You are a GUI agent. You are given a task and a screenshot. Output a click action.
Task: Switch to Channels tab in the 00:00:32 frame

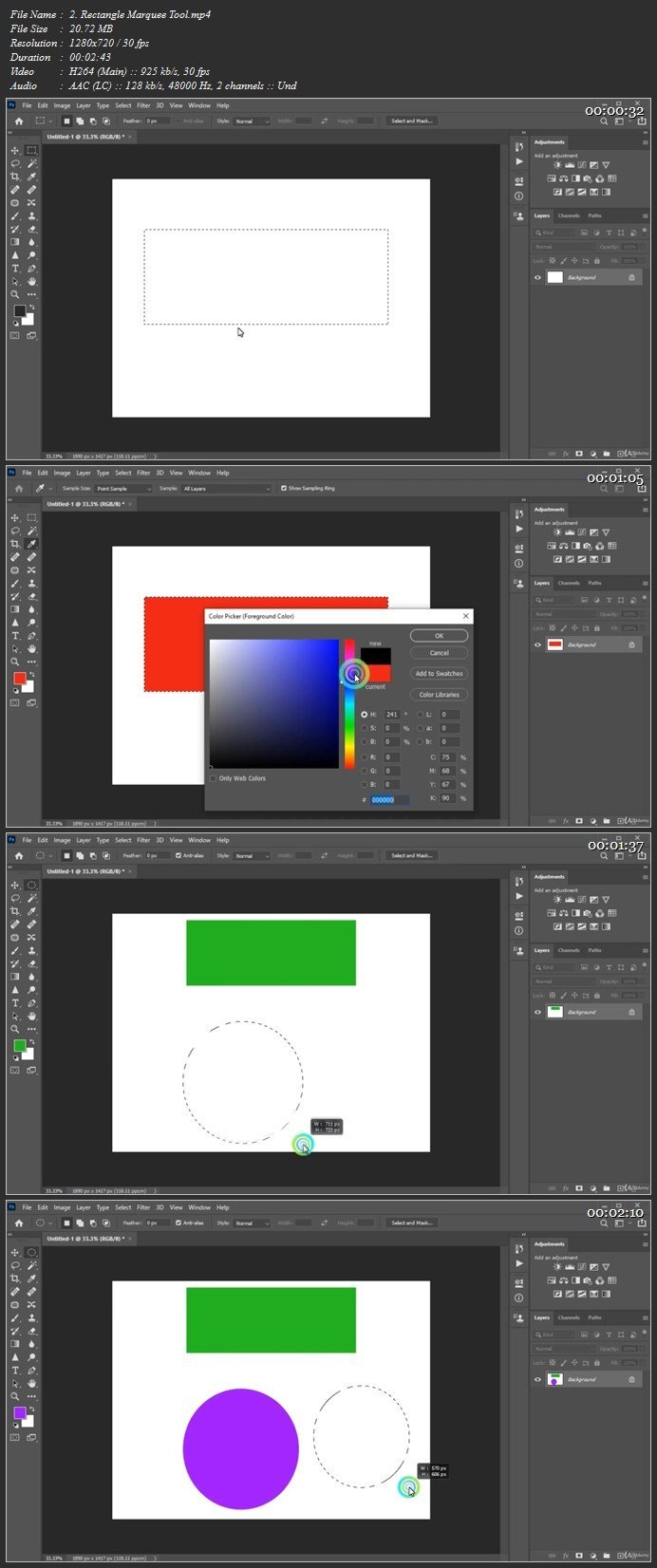pos(569,215)
